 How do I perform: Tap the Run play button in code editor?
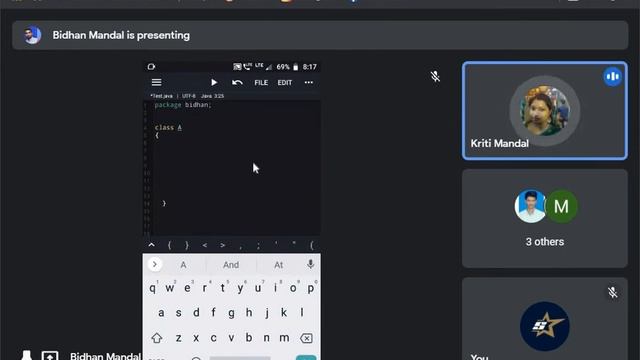click(214, 82)
